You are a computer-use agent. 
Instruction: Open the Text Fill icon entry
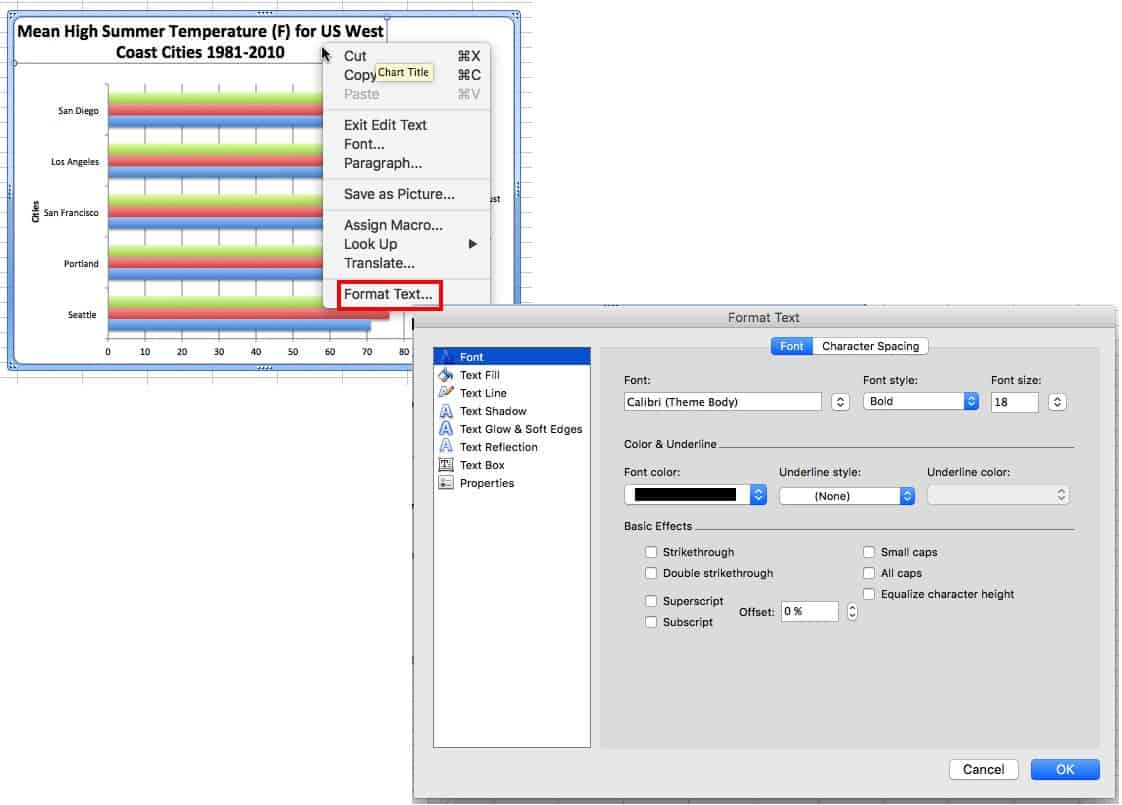(x=446, y=375)
